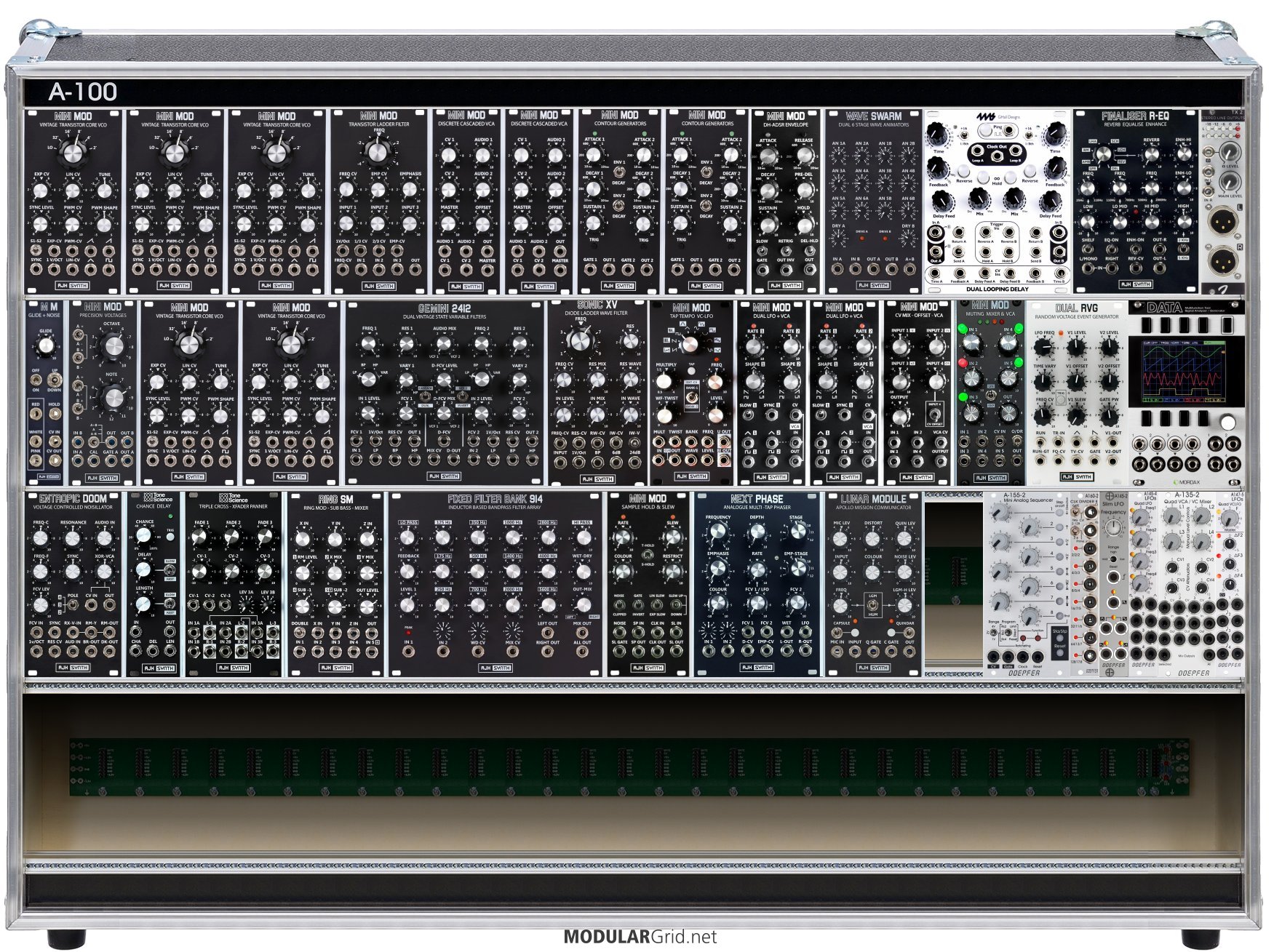
Task: Adjust the DISTORT knob on the Lunar Module
Action: point(872,539)
